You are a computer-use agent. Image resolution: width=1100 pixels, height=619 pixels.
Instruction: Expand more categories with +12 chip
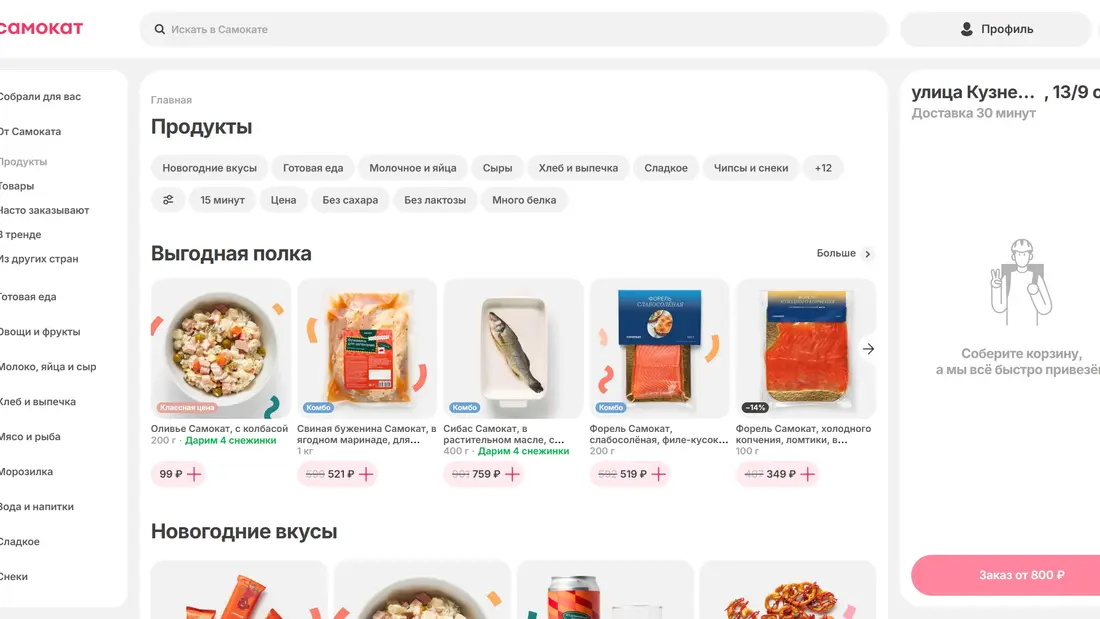point(823,168)
